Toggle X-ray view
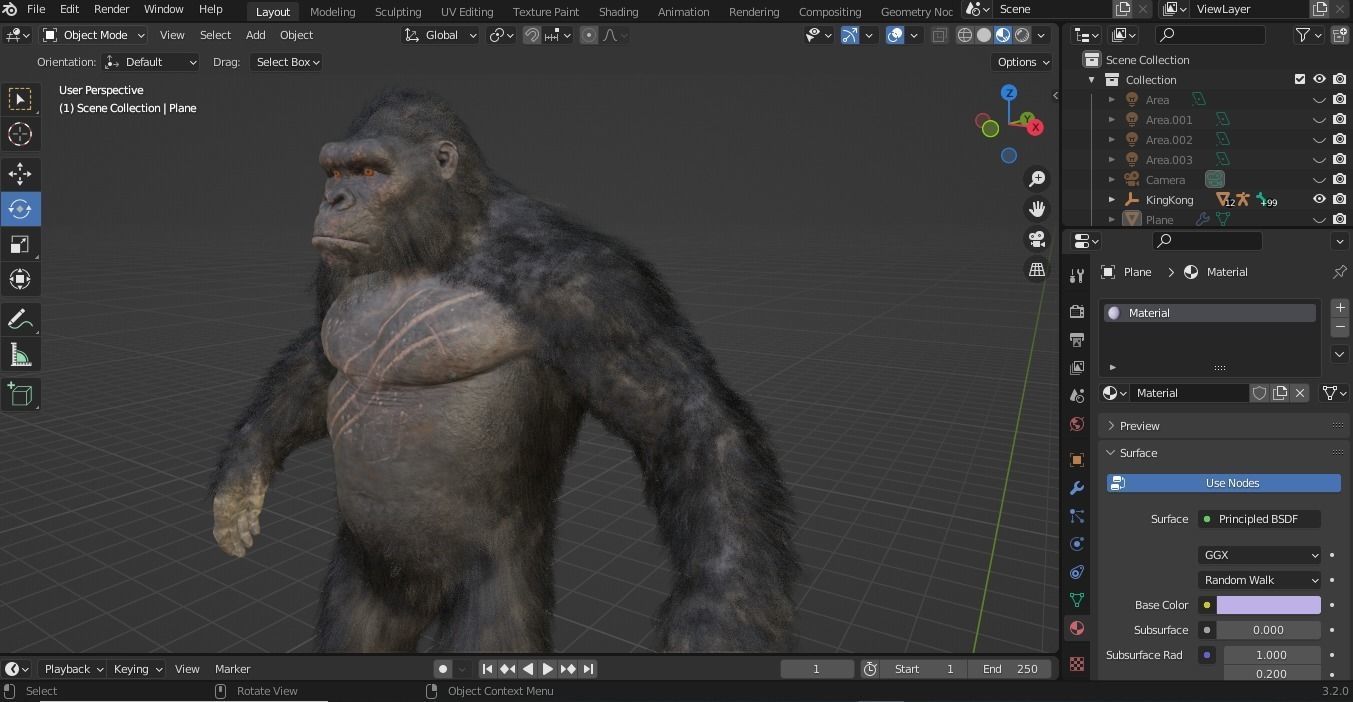 tap(939, 35)
